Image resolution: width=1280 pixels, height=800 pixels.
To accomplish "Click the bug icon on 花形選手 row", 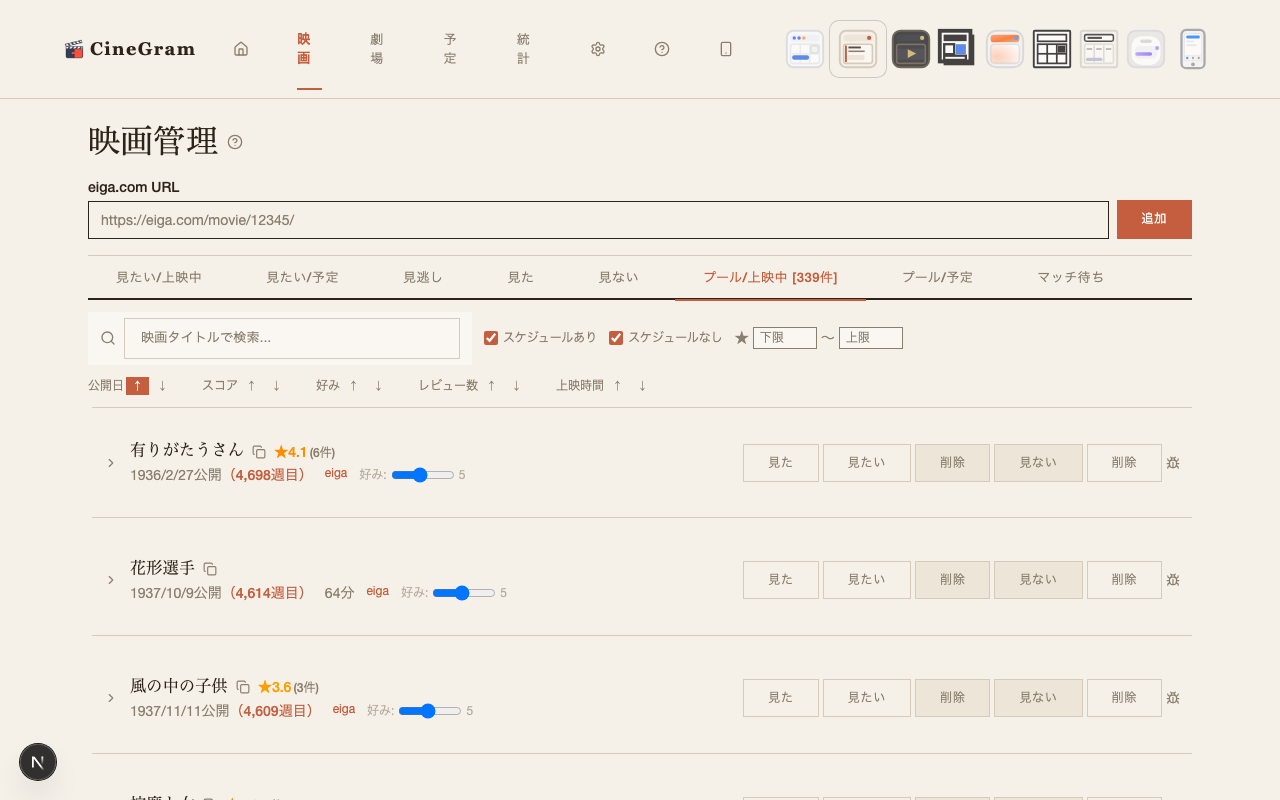I will pos(1173,580).
